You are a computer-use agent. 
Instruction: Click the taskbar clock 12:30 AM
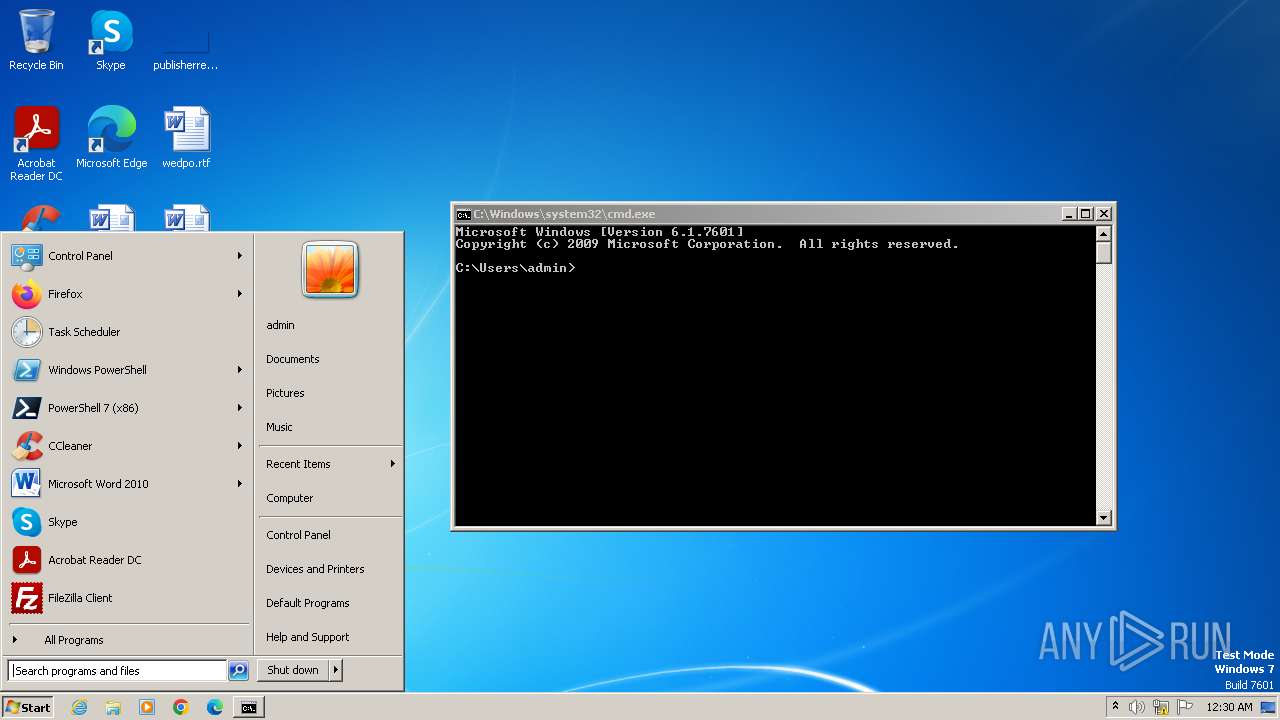click(1229, 707)
